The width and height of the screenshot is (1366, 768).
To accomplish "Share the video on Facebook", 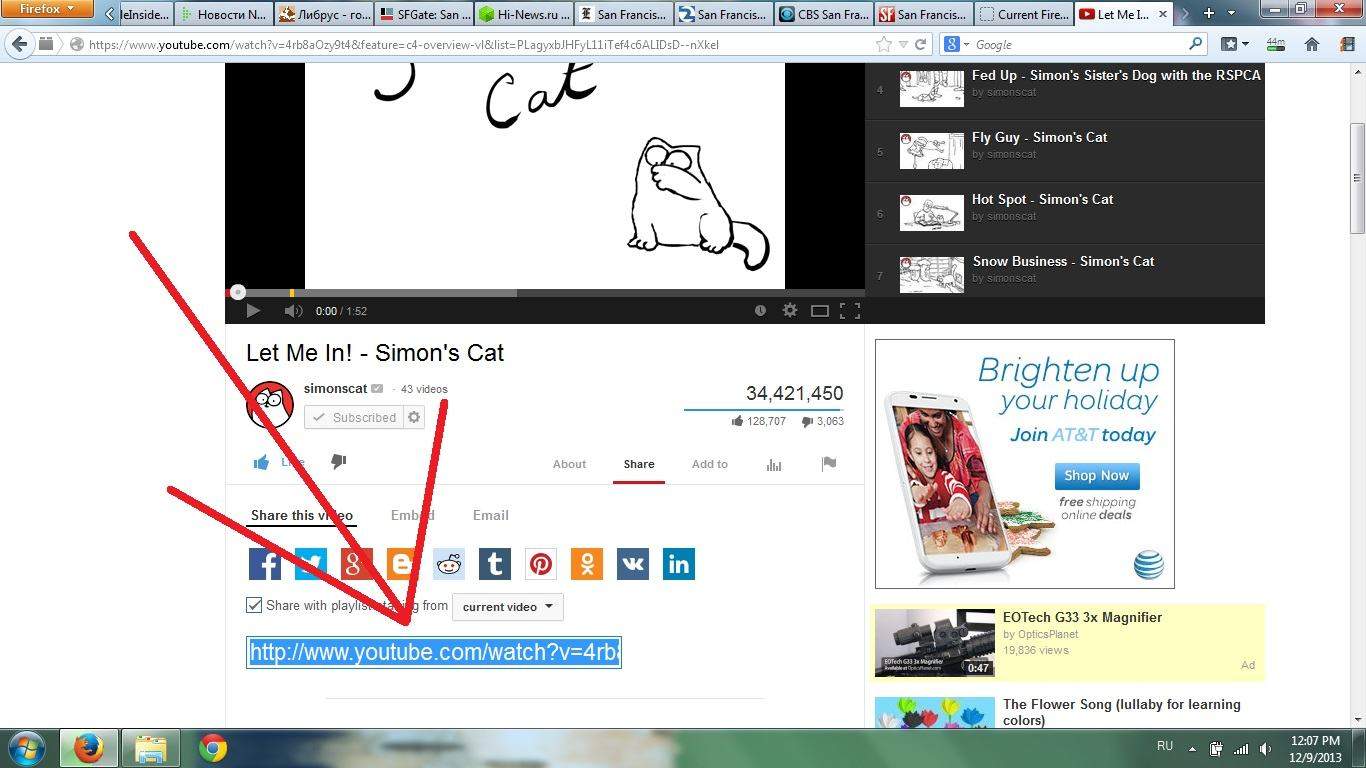I will pos(265,564).
